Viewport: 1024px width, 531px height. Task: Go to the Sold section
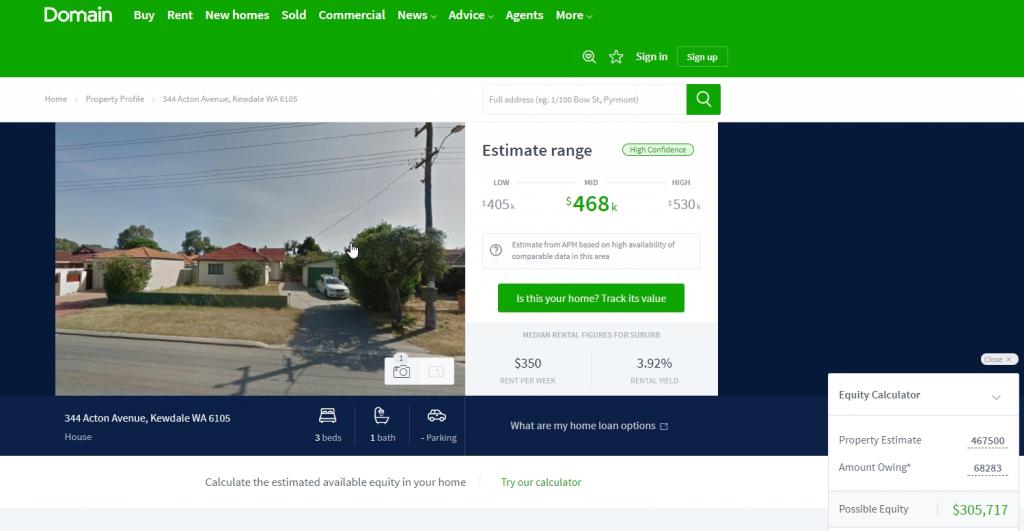pyautogui.click(x=294, y=15)
